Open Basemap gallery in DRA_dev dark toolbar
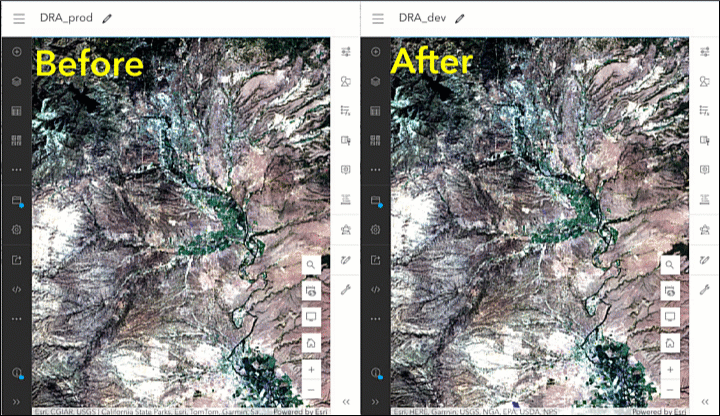This screenshot has height=416, width=720. coord(376,140)
